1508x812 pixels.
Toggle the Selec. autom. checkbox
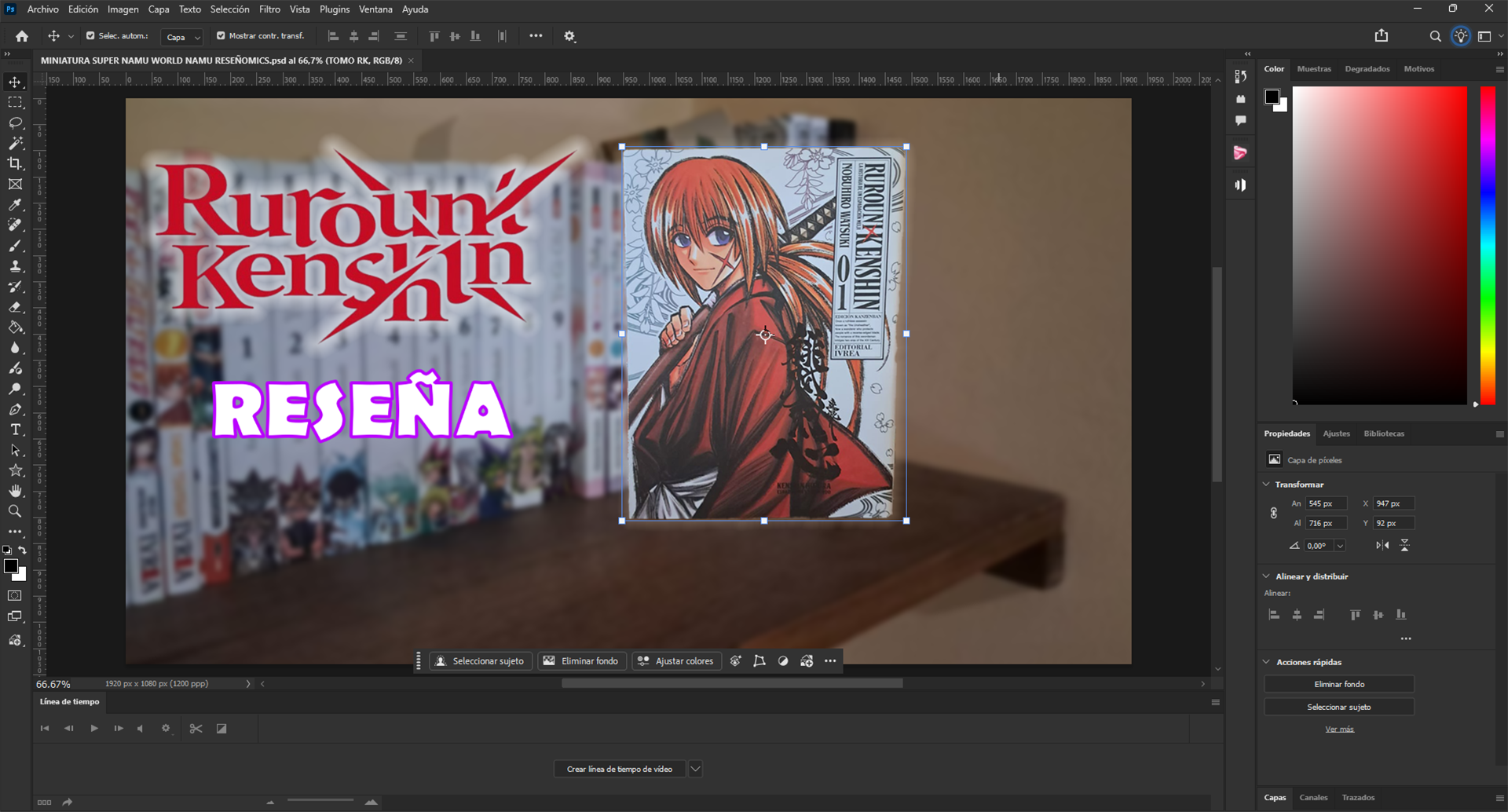click(x=90, y=36)
